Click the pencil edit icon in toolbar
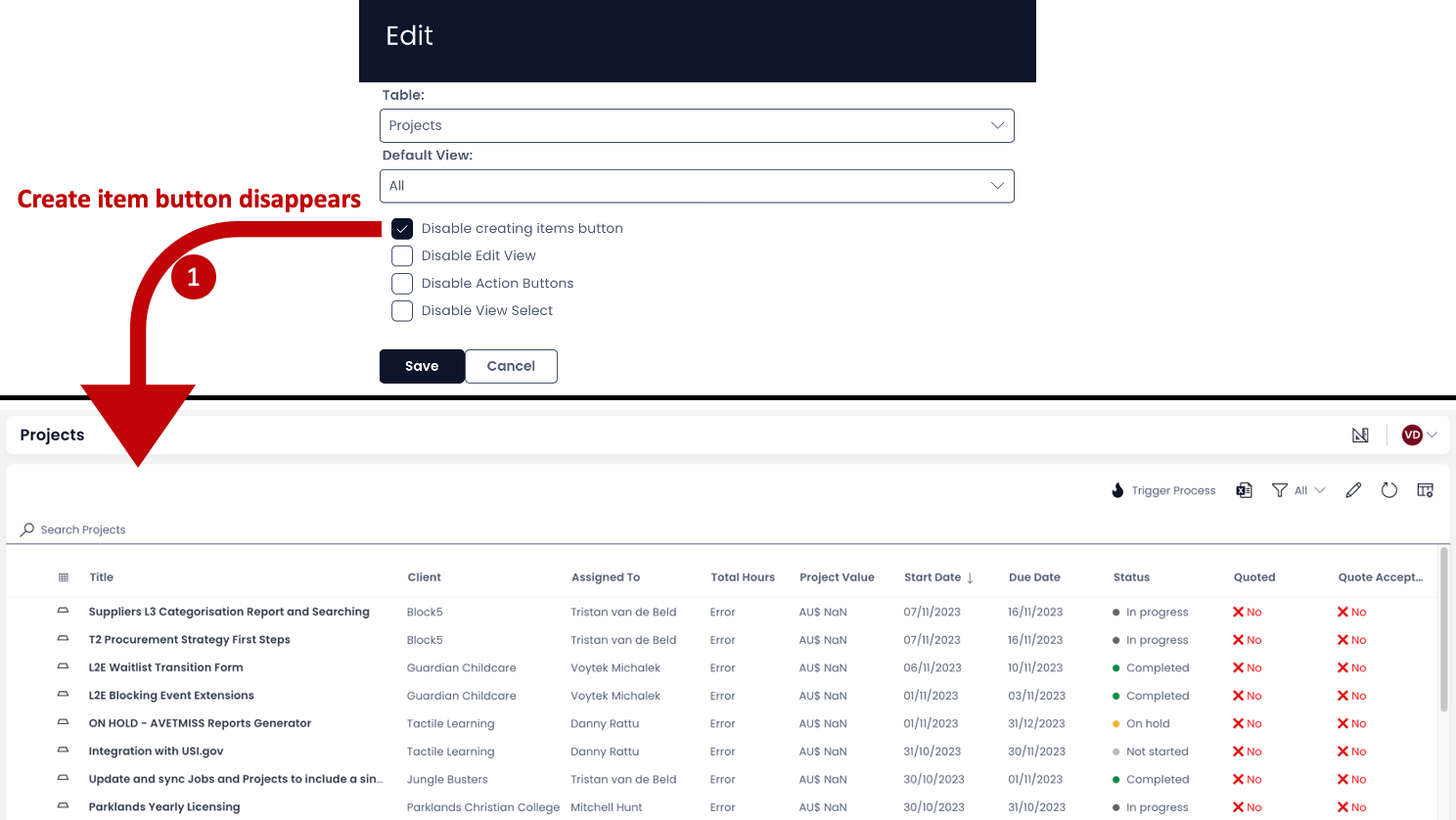The image size is (1456, 820). [x=1353, y=490]
